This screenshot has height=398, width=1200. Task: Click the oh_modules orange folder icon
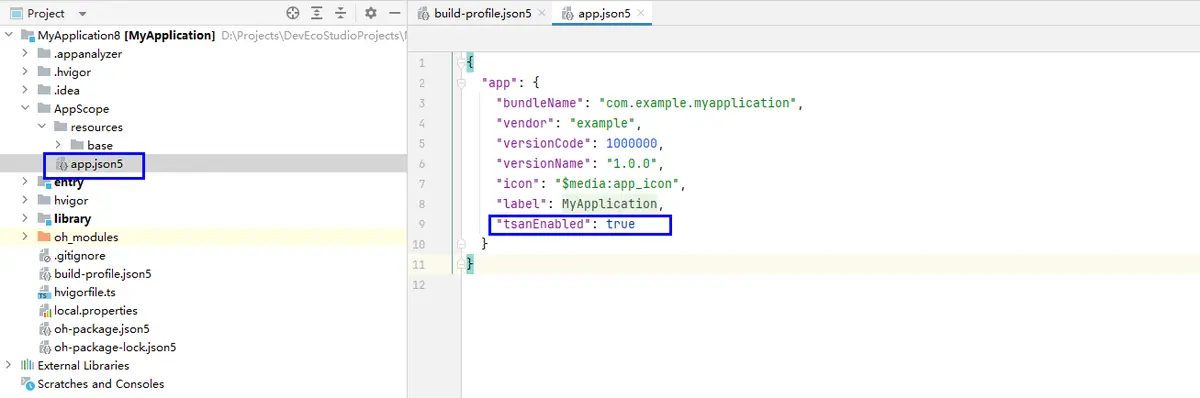[43, 237]
